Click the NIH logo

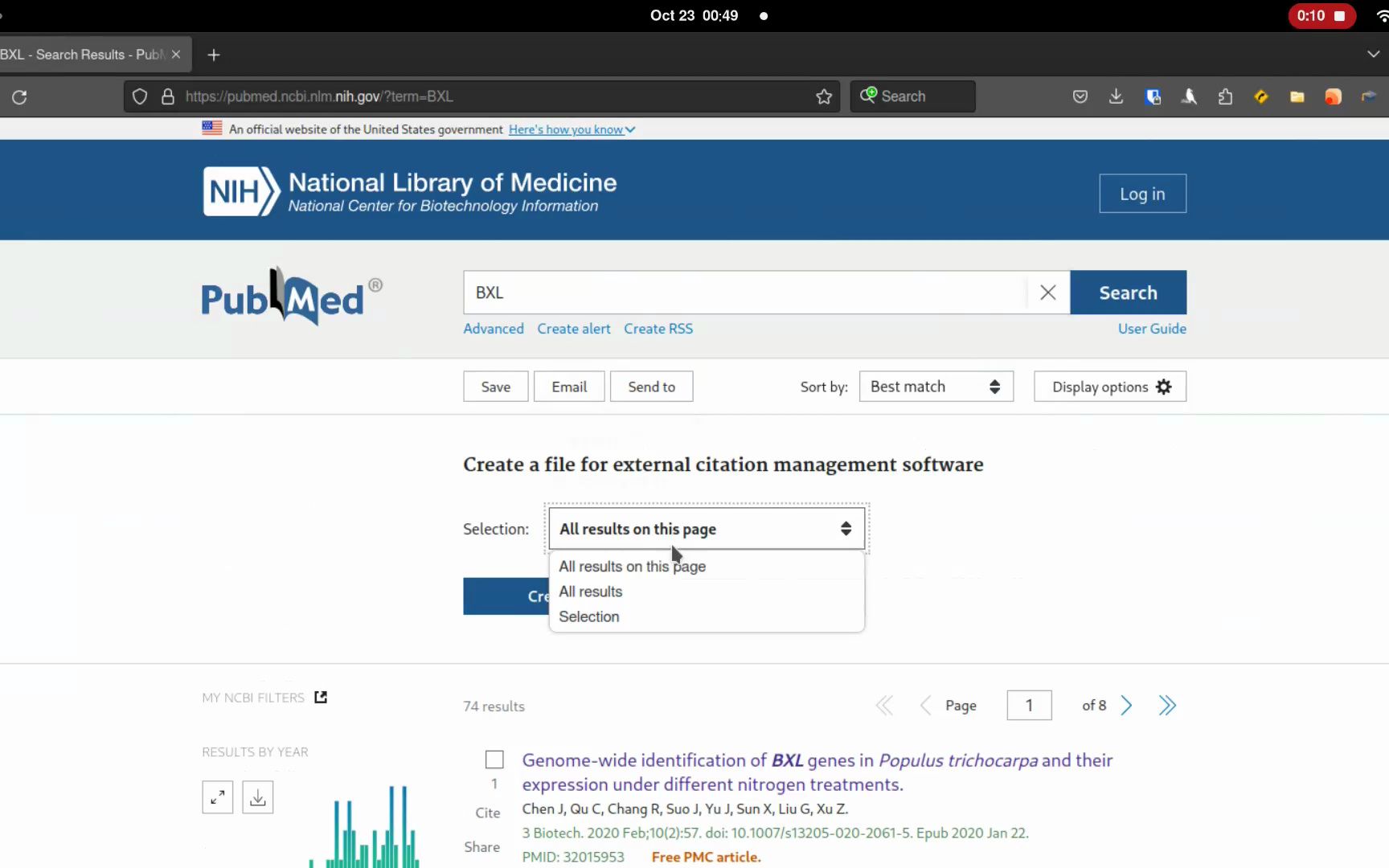click(241, 191)
